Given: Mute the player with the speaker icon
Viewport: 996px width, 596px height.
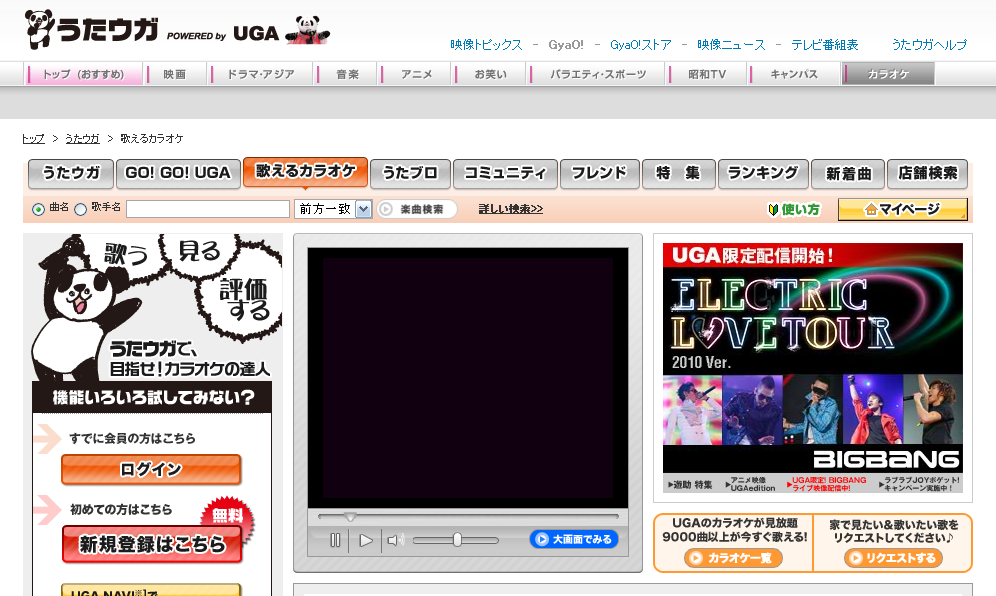Looking at the screenshot, I should point(395,540).
